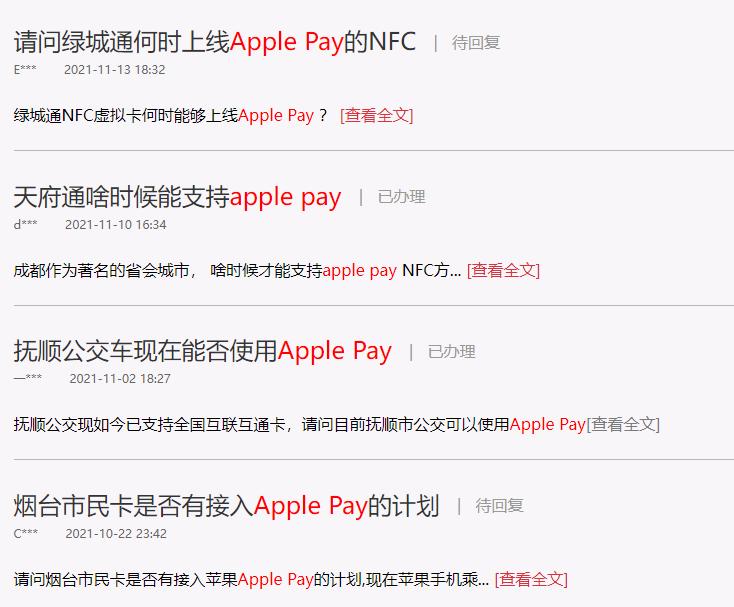This screenshot has width=734, height=607.
Task: Click the 已办理 status of 天府通 post
Action: 402,197
